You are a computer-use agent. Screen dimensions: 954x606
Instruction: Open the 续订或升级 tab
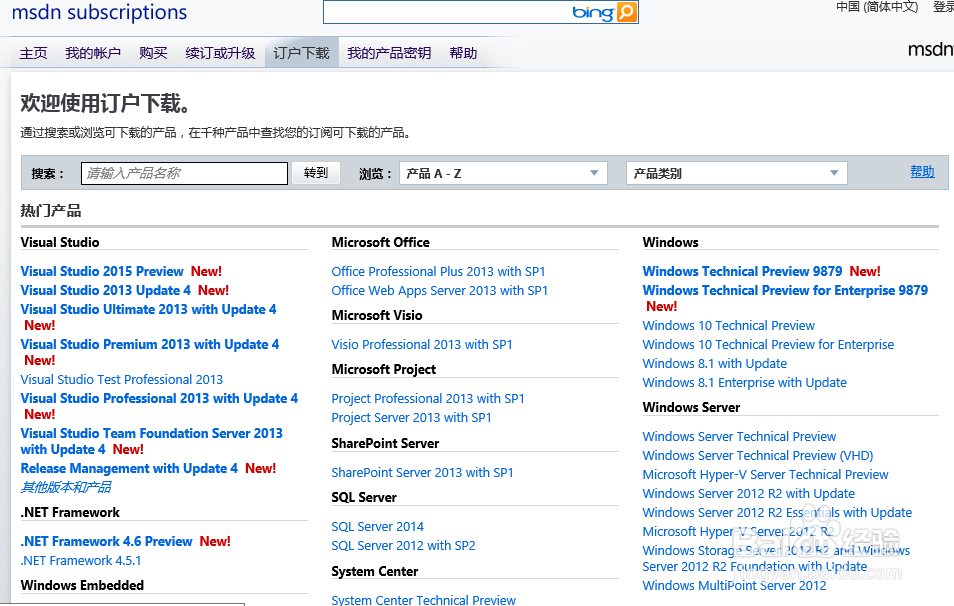pyautogui.click(x=220, y=54)
